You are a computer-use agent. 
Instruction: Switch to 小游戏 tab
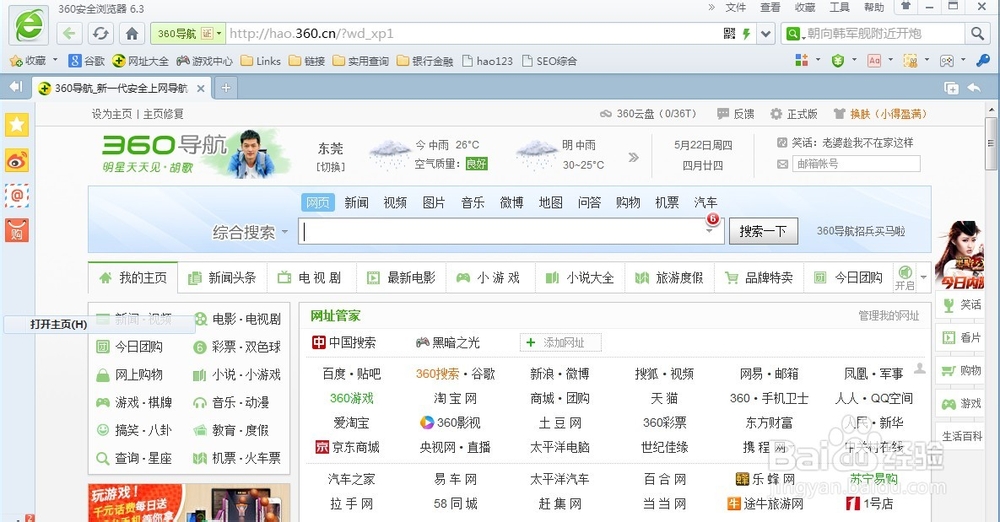coord(490,278)
